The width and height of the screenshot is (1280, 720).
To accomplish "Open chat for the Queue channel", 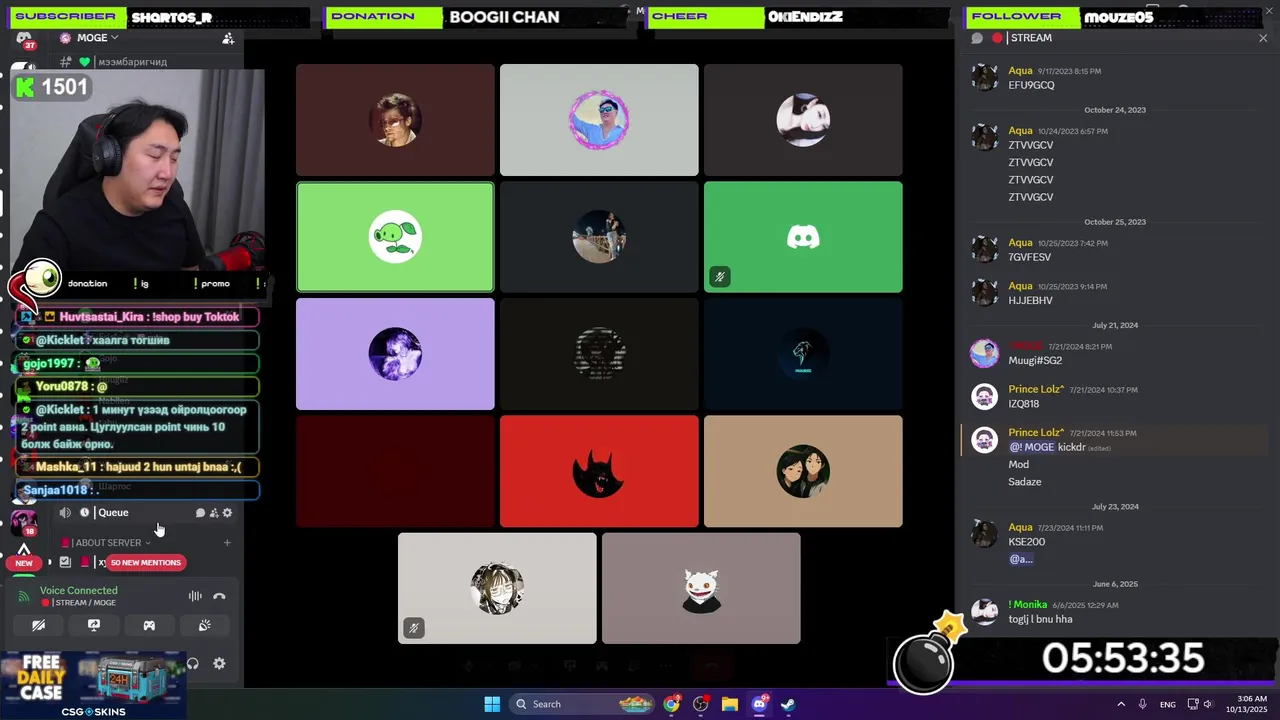I will pyautogui.click(x=200, y=513).
